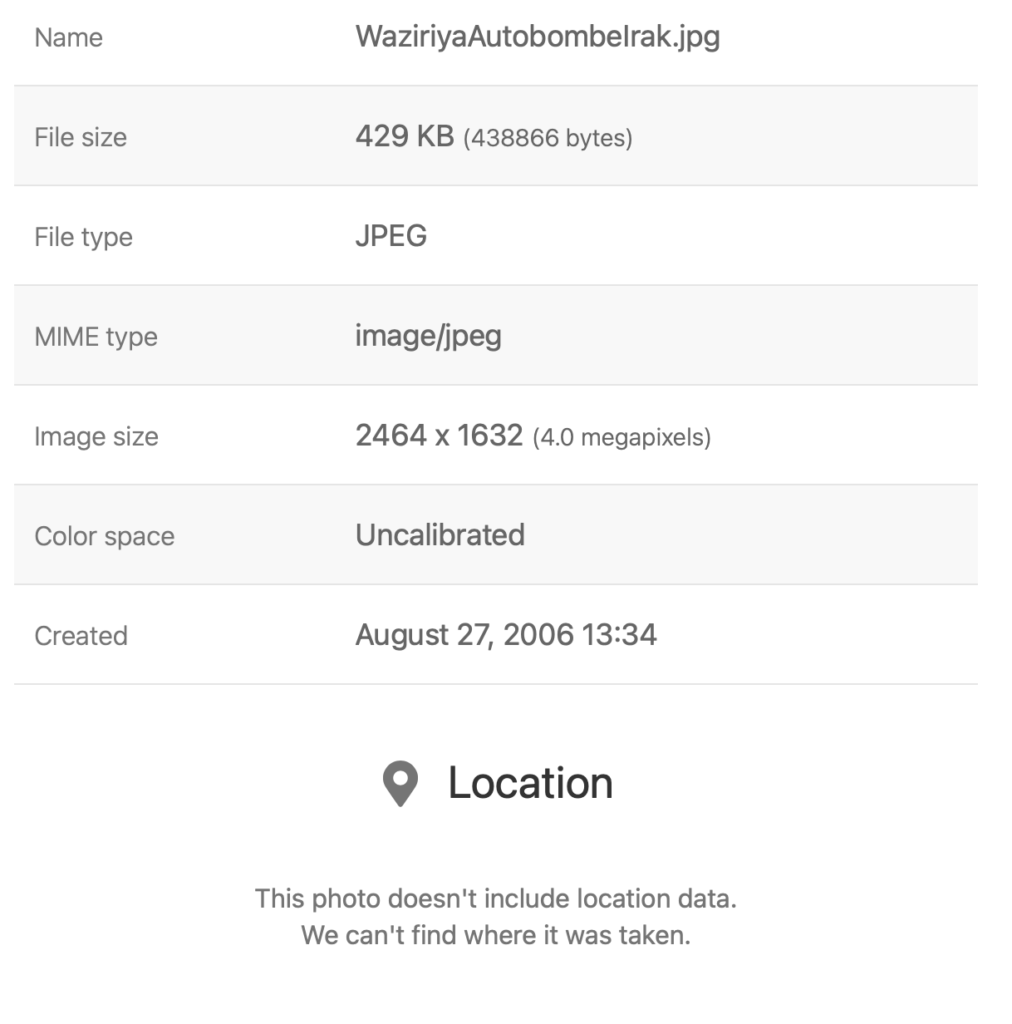This screenshot has width=1012, height=1024.
Task: Click the 2464 x 1632 dimensions value
Action: [x=439, y=435]
